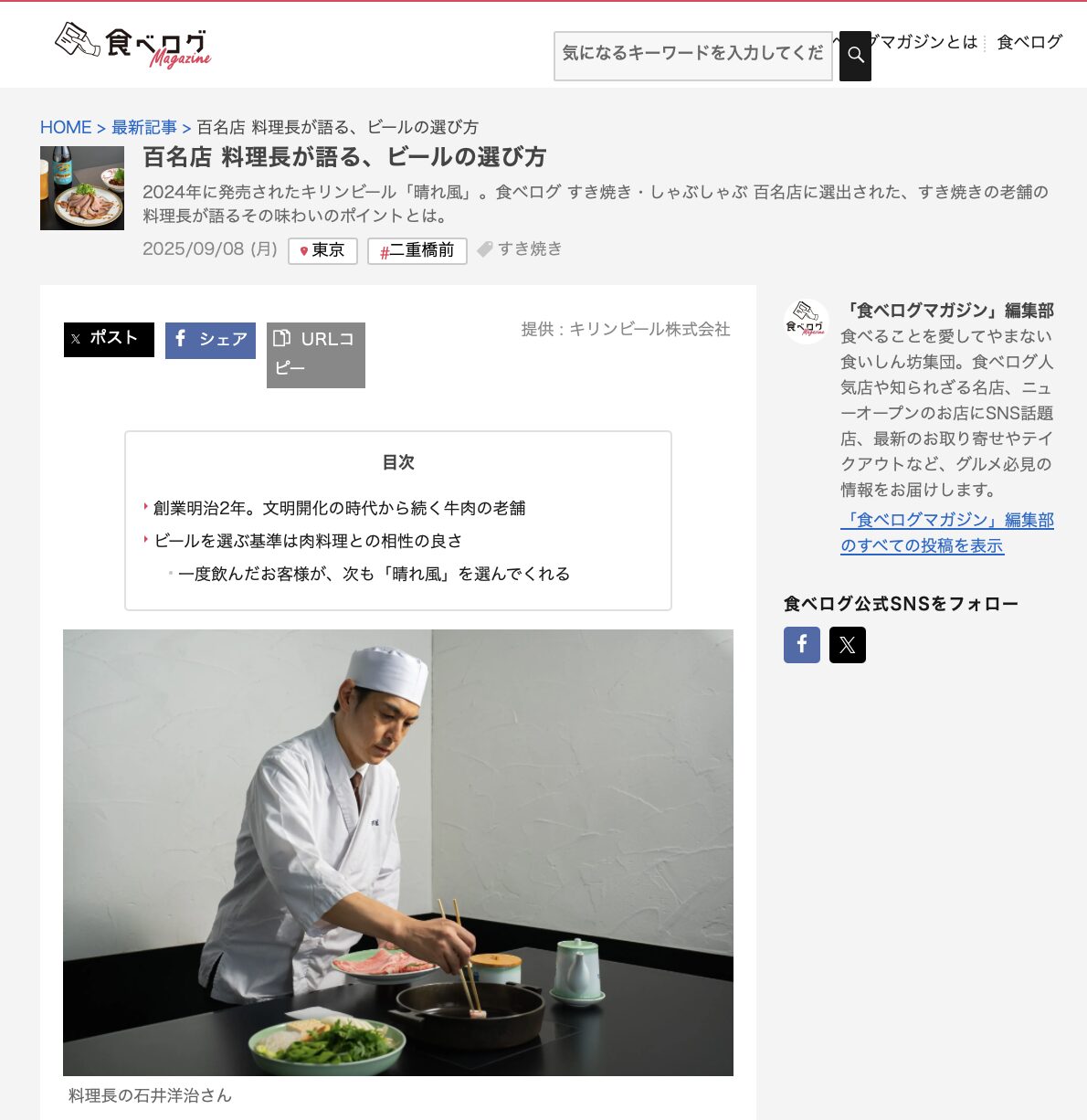The width and height of the screenshot is (1087, 1120).
Task: Click the article thumbnail beside the title
Action: click(82, 188)
